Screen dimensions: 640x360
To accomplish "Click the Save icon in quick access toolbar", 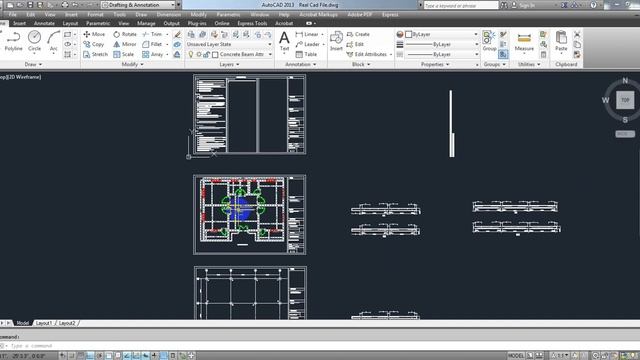I will pyautogui.click(x=30, y=5).
